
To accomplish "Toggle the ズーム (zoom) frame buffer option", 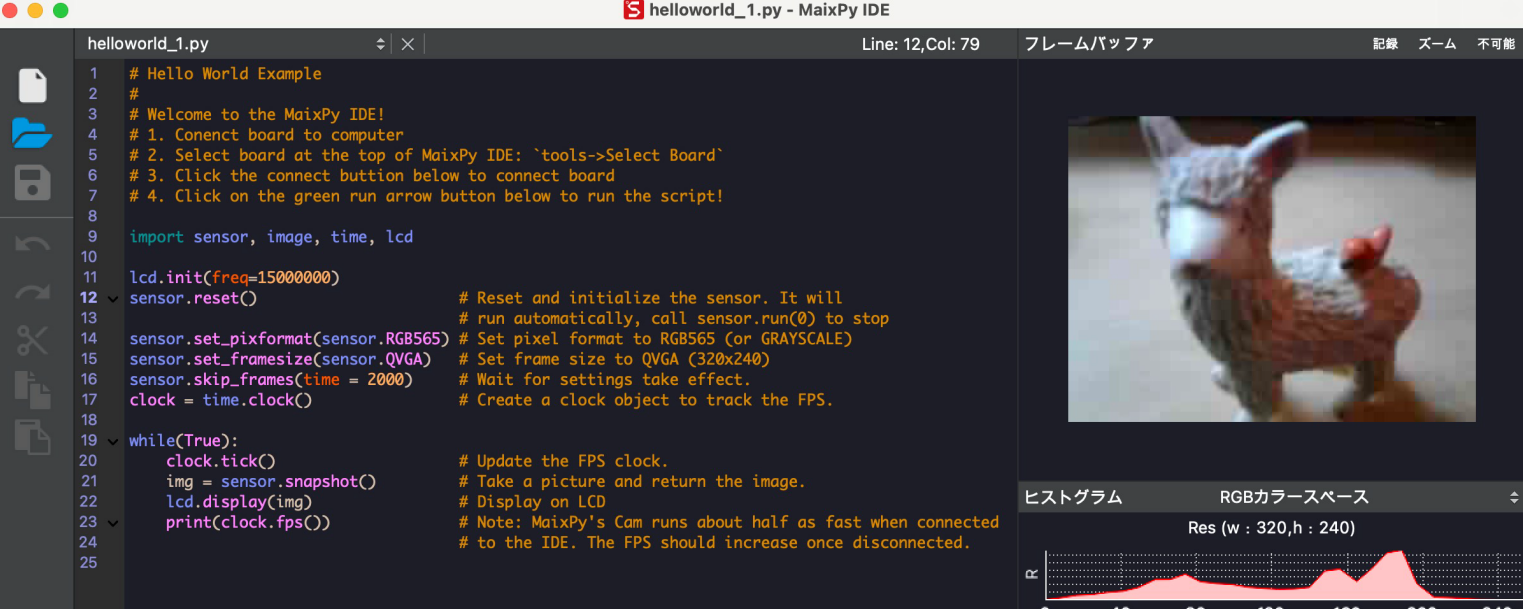I will point(1437,44).
